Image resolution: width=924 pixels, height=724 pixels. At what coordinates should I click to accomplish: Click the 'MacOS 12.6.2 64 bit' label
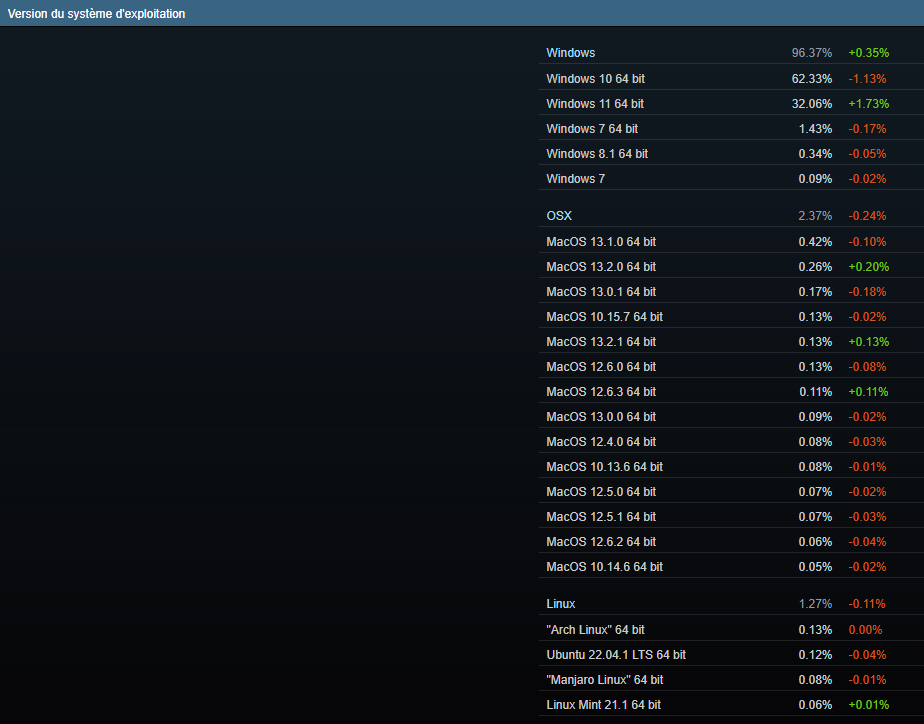click(600, 541)
